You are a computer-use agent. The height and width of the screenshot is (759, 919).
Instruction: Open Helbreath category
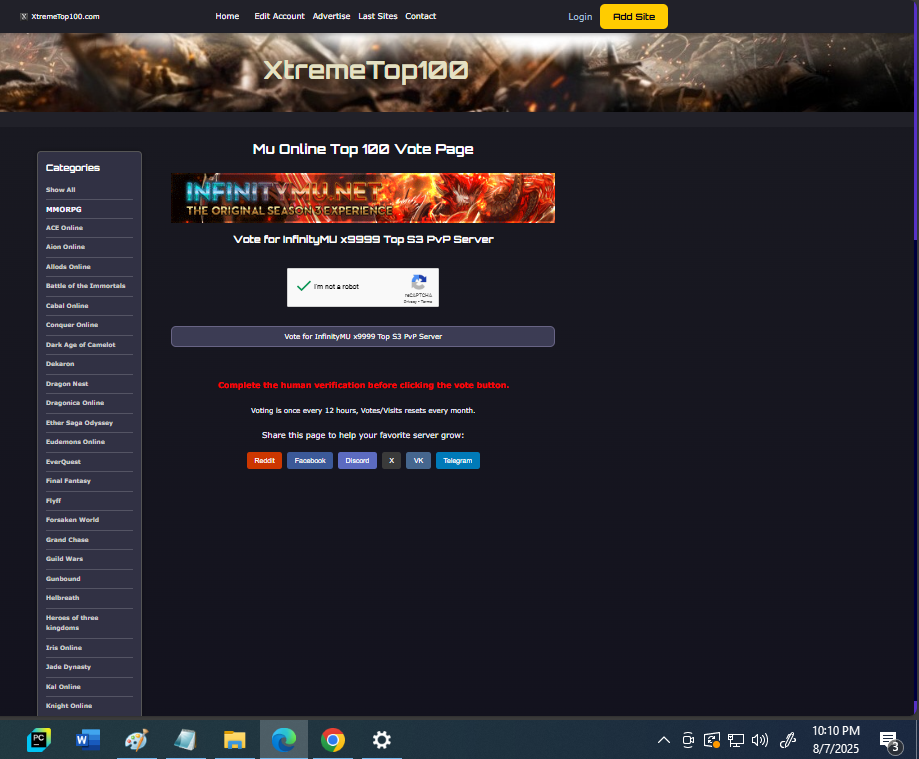tap(62, 598)
